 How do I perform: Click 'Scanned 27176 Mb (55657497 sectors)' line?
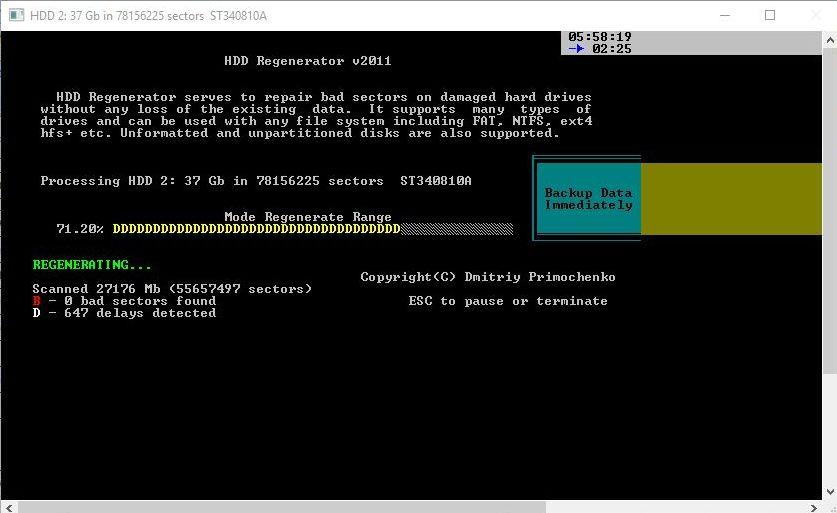pos(172,289)
